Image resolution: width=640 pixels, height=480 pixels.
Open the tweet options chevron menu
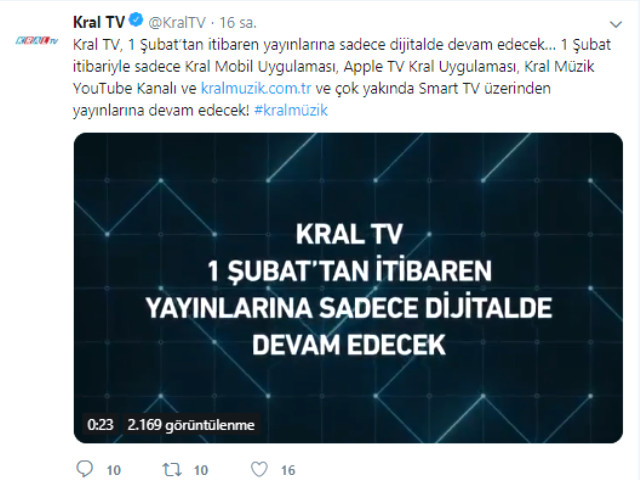coord(616,24)
